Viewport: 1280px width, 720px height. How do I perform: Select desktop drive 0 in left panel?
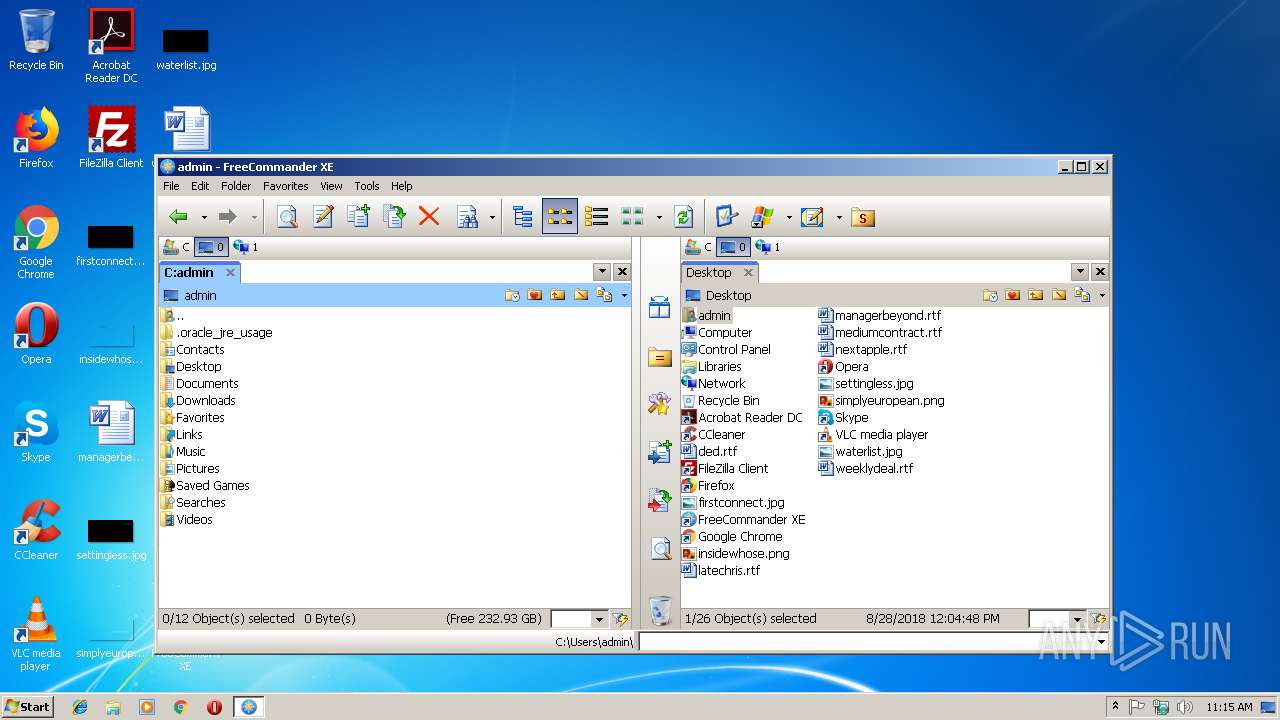211,247
